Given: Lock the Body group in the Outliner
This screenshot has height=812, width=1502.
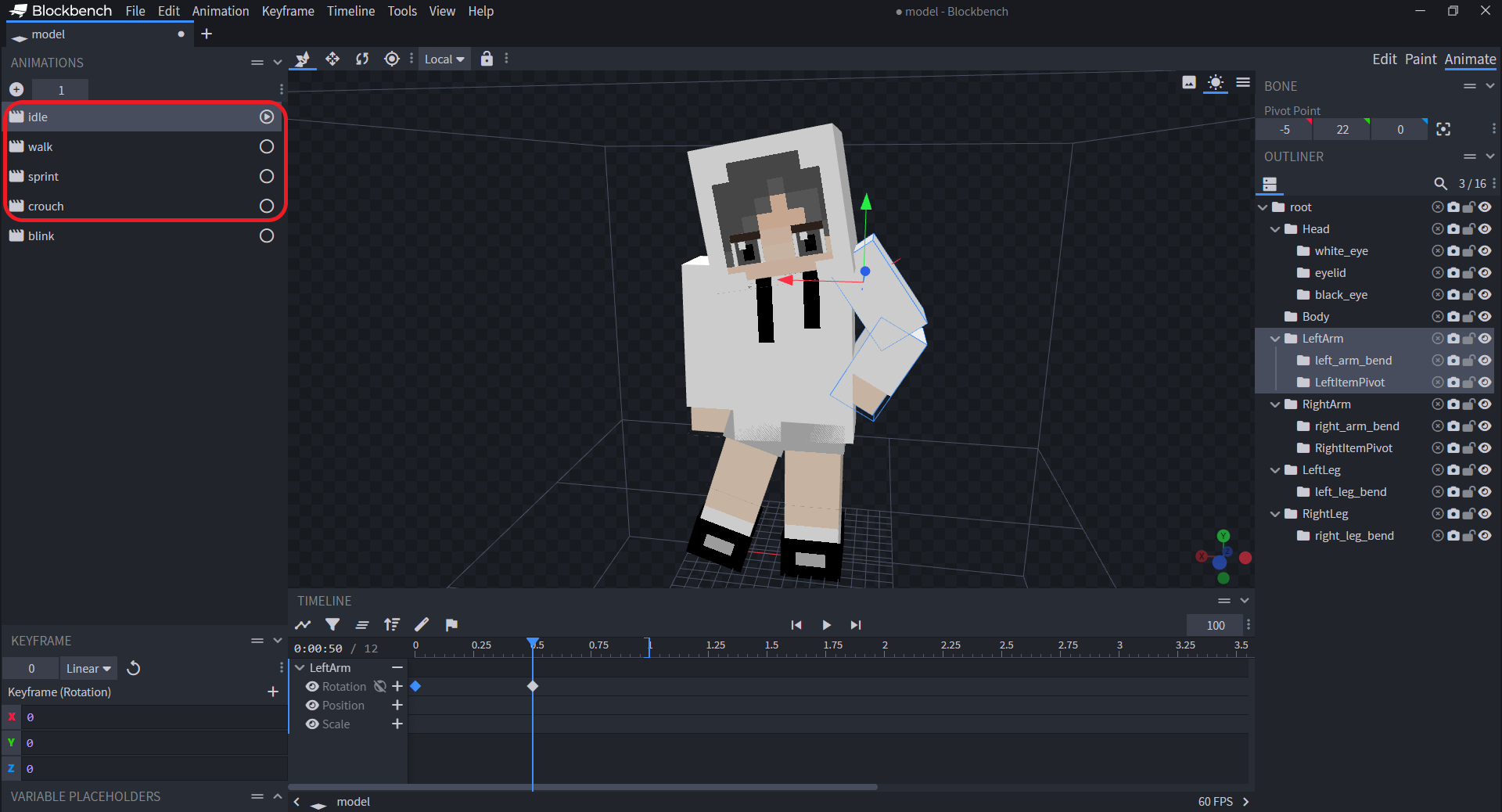Looking at the screenshot, I should [x=1468, y=317].
